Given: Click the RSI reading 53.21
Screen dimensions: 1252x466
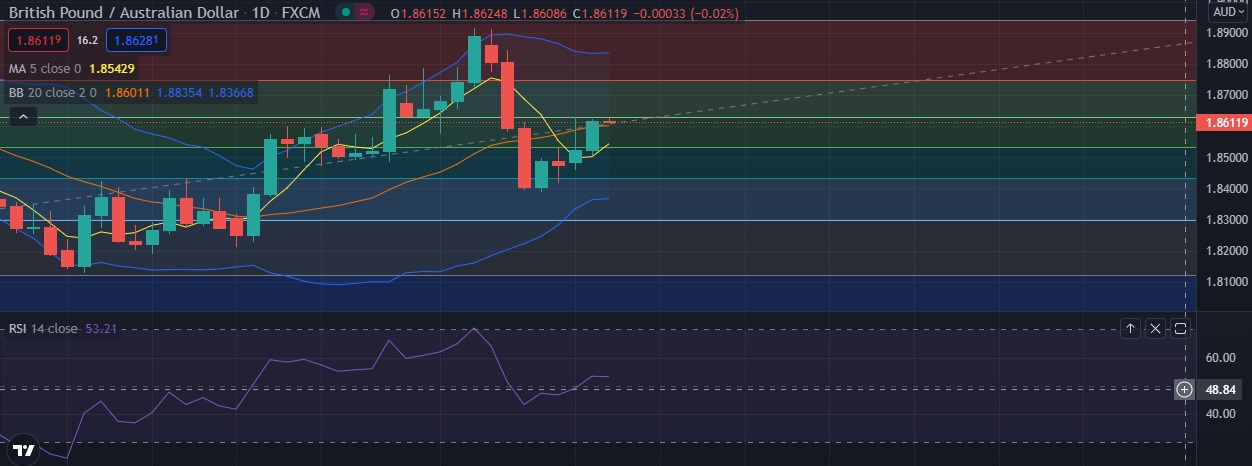Looking at the screenshot, I should [100, 328].
